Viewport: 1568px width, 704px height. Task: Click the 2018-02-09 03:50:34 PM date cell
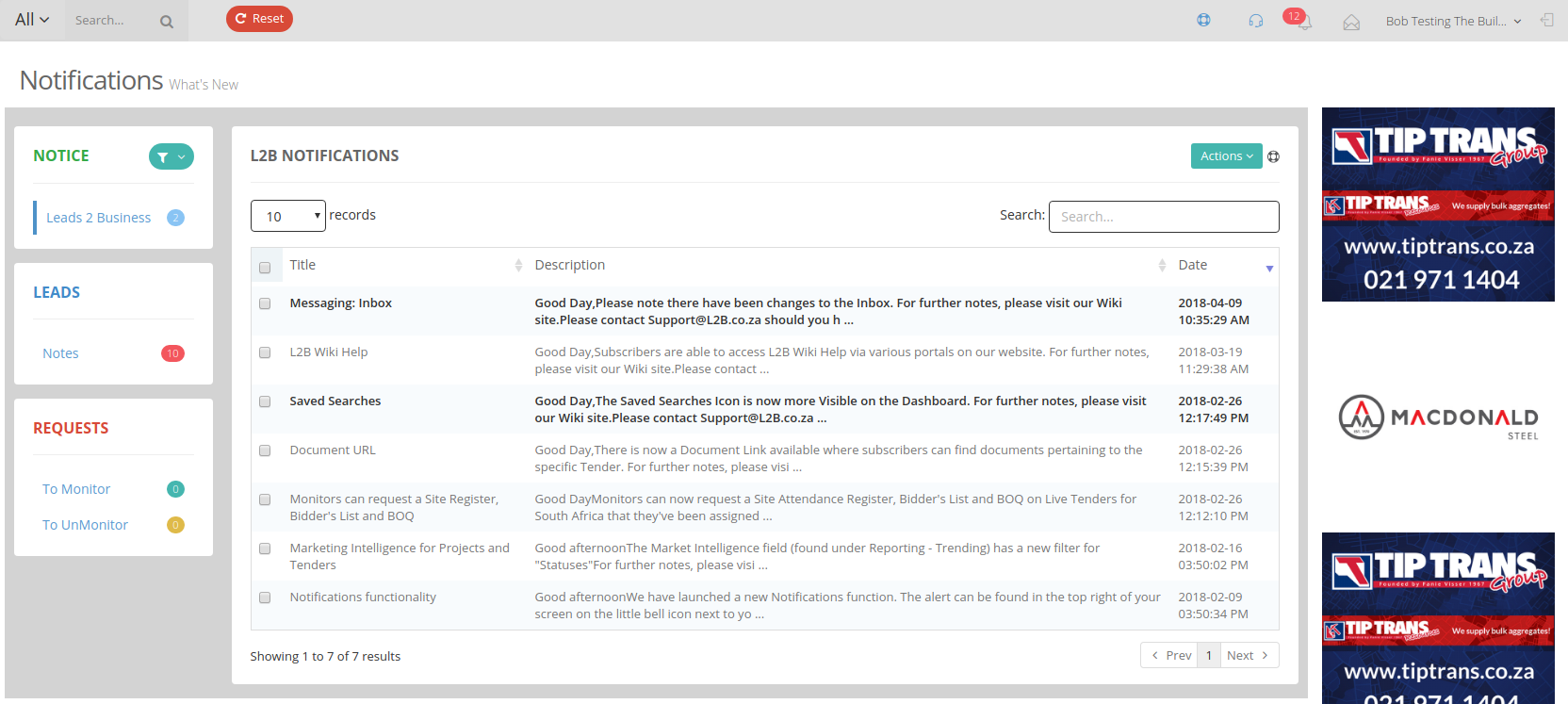[1214, 606]
